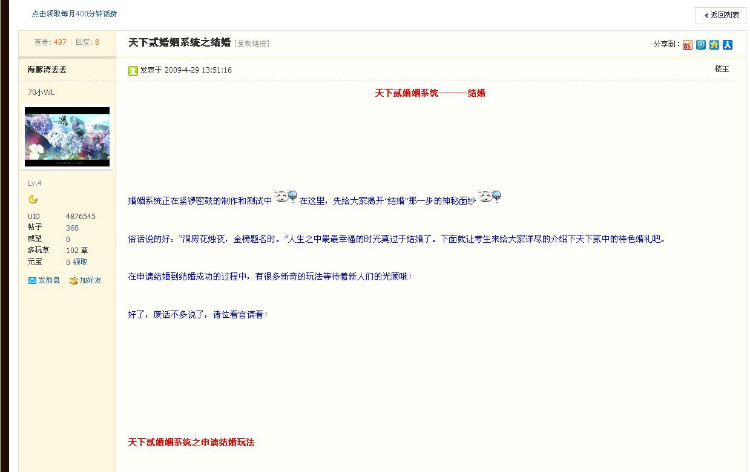
Task: Open the poster's avatar image
Action: pos(67,137)
